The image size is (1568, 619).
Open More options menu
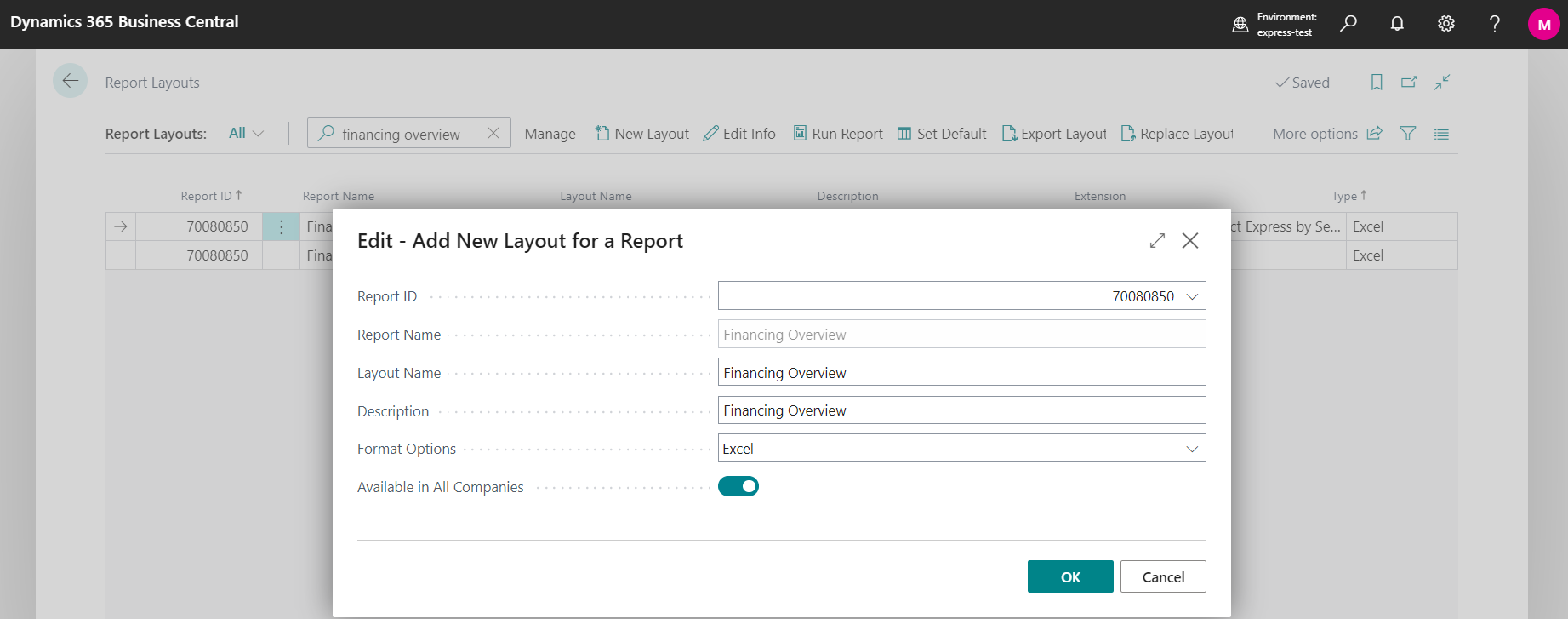tap(1314, 134)
